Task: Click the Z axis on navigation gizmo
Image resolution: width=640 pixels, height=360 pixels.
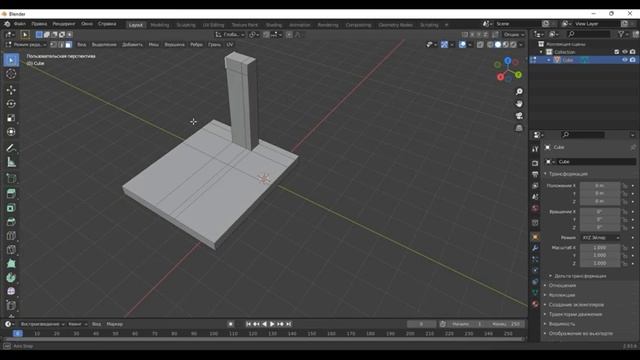Action: (508, 61)
